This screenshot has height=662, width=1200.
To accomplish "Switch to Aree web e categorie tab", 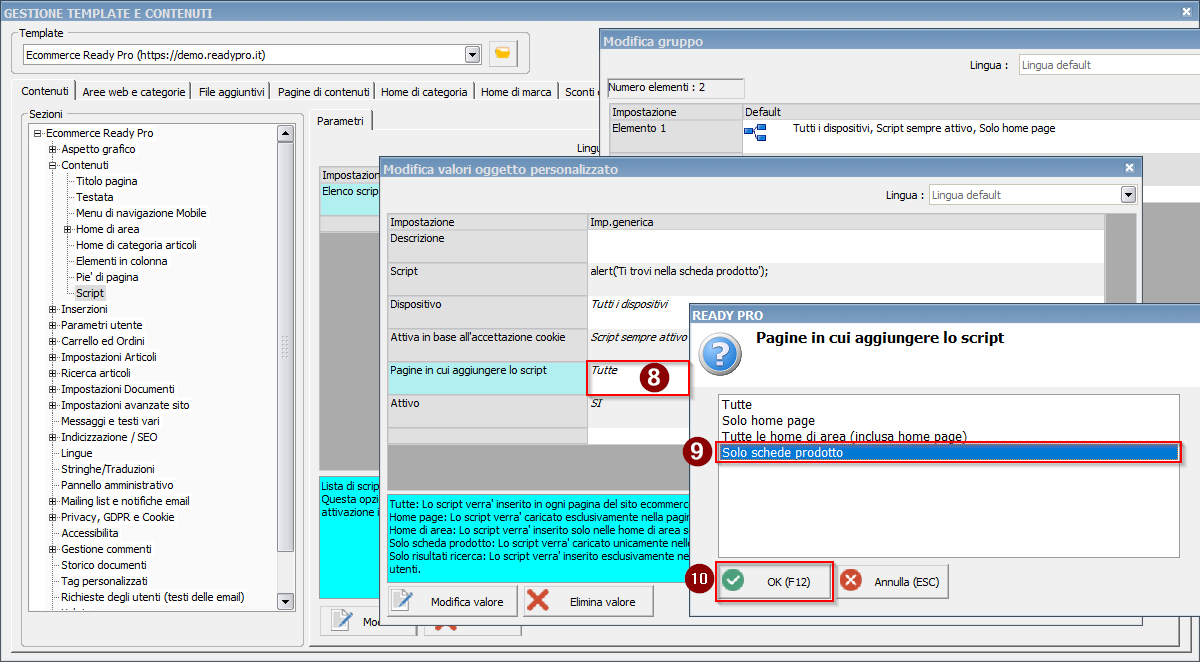I will pos(134,91).
